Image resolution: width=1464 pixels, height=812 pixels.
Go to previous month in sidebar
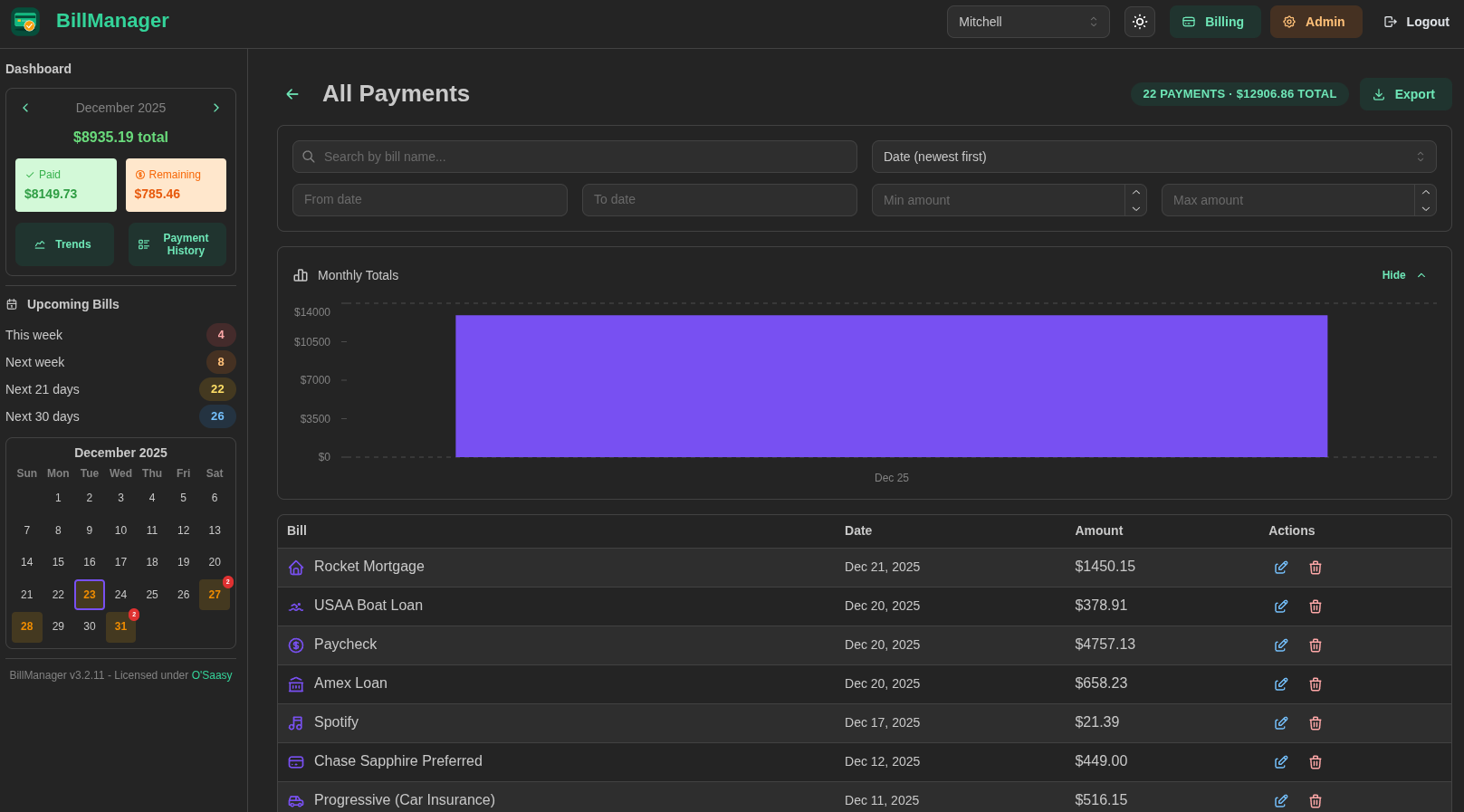(x=25, y=108)
